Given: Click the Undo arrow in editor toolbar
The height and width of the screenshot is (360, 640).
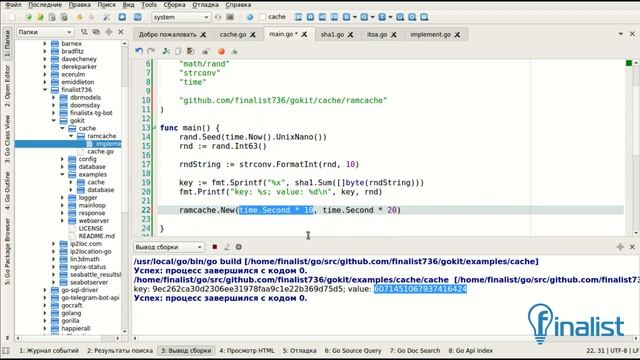Looking at the screenshot, I should point(139,51).
